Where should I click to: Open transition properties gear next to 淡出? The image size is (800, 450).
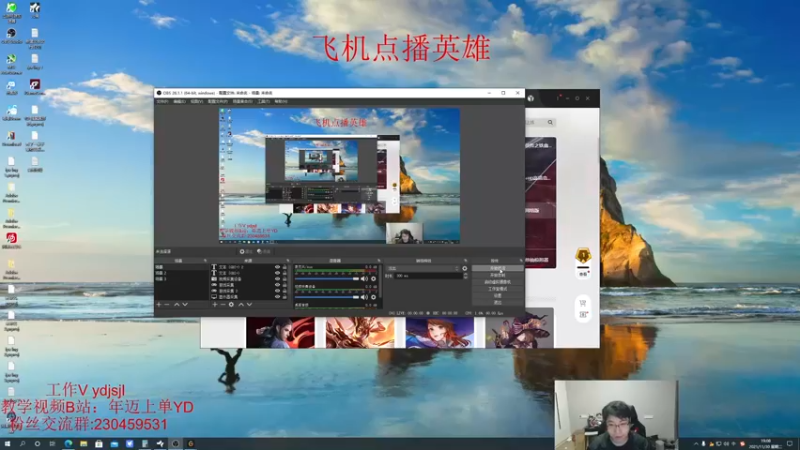tap(465, 268)
